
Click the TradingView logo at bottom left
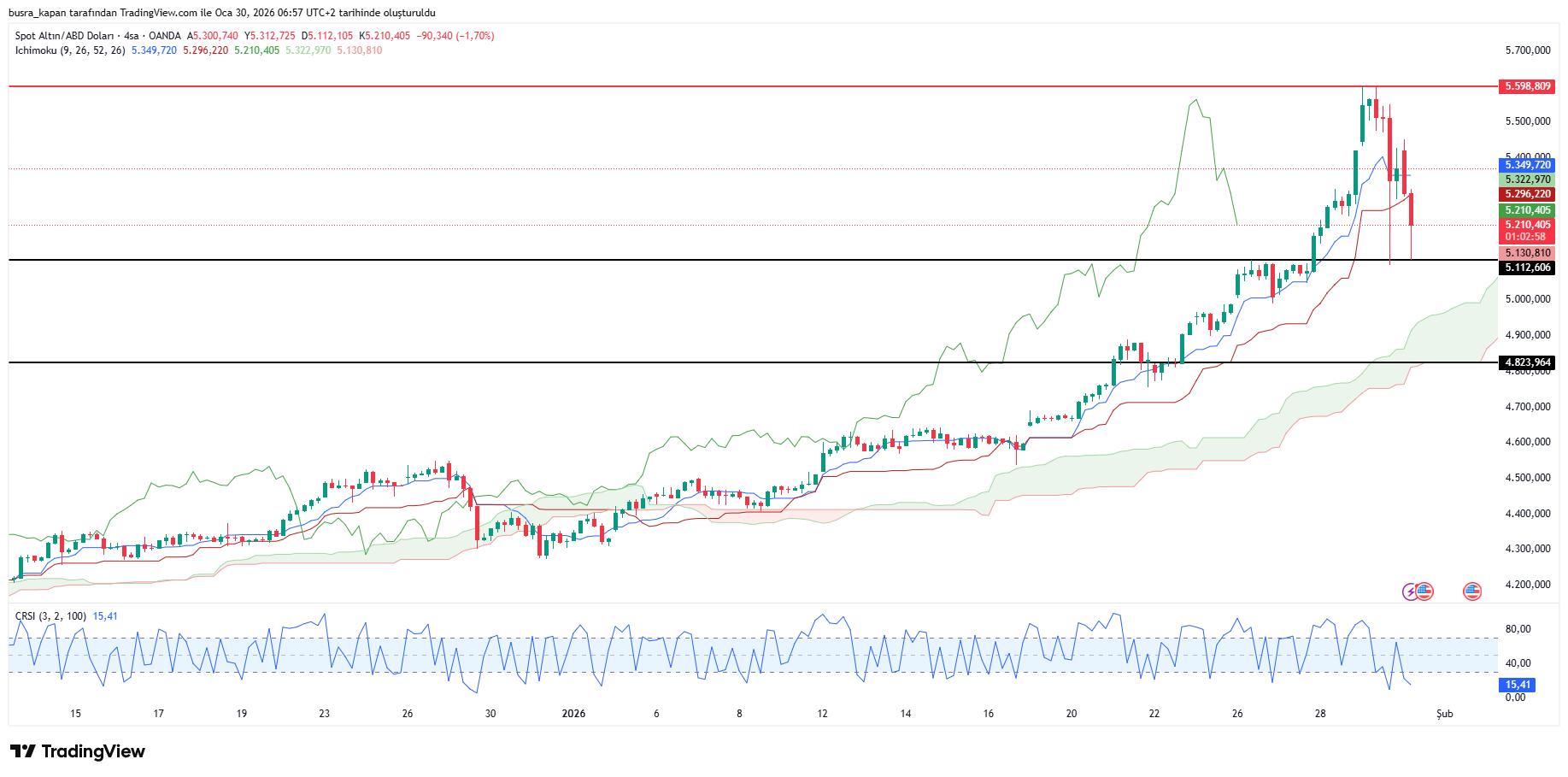pyautogui.click(x=78, y=751)
